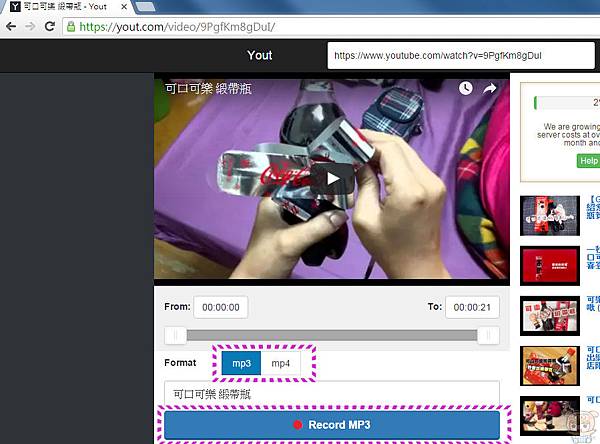Screen dimensions: 600x444
Task: Click the browser forward arrow
Action: [30, 26]
